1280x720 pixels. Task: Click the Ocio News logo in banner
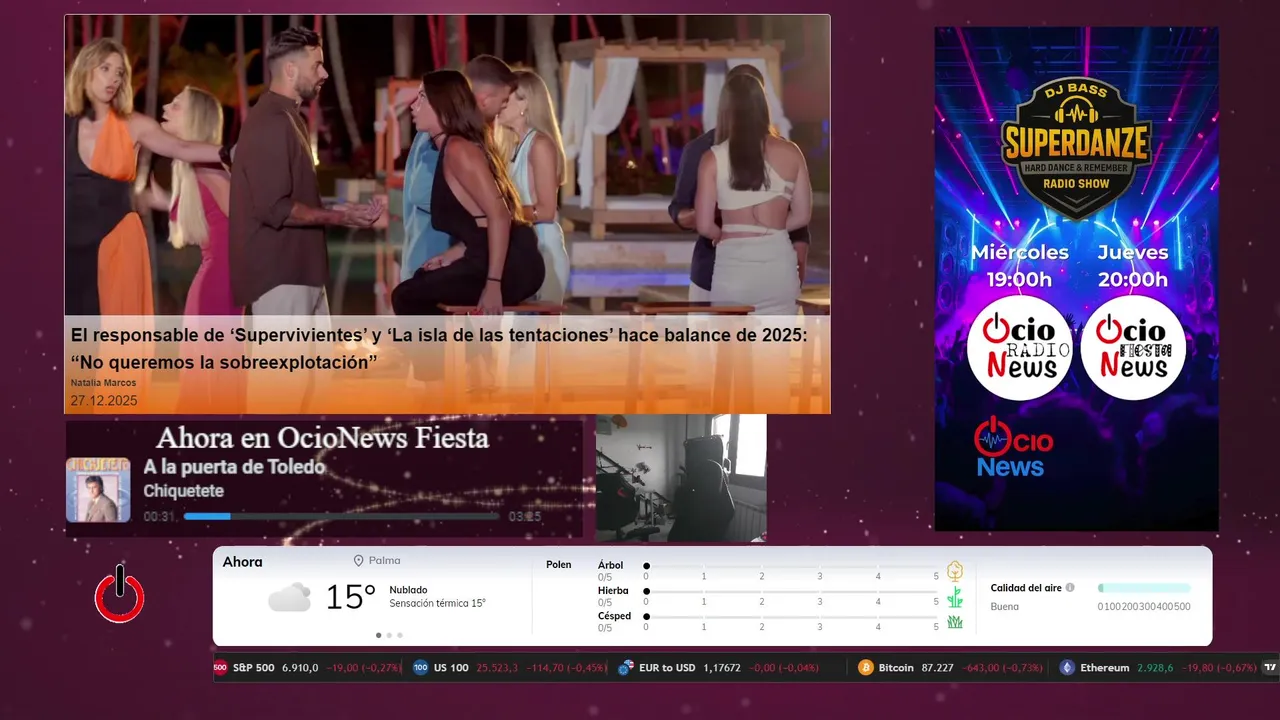1013,447
